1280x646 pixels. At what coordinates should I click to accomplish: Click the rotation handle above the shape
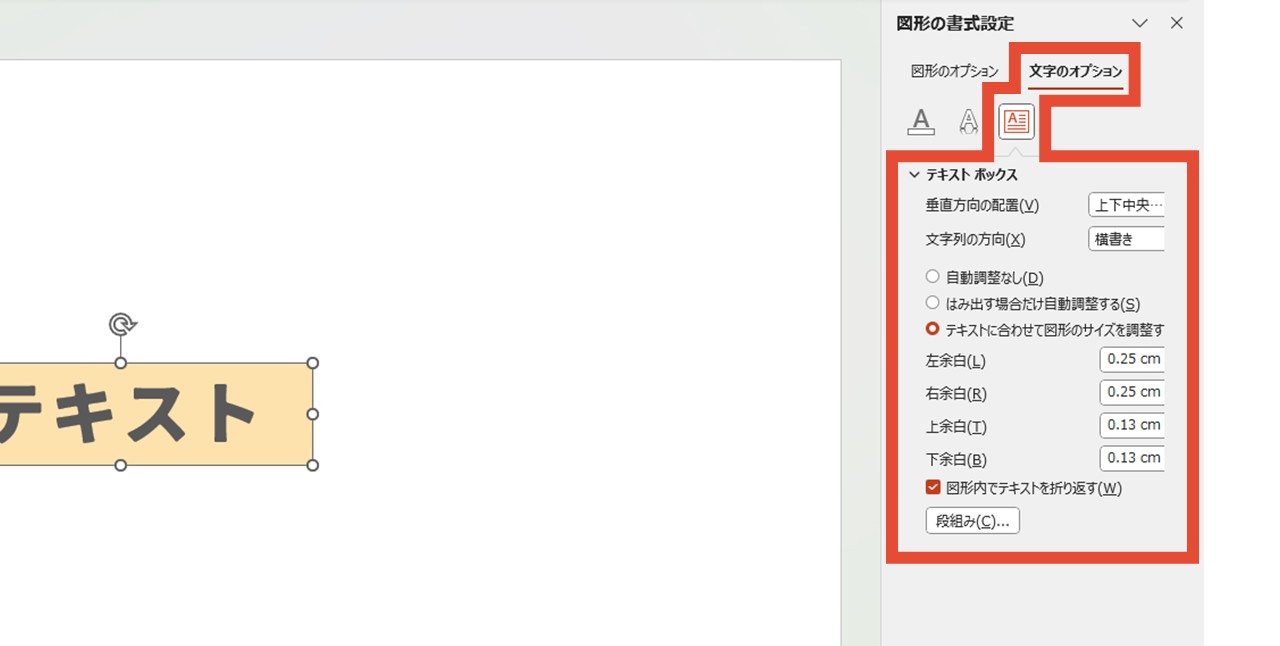click(x=120, y=324)
